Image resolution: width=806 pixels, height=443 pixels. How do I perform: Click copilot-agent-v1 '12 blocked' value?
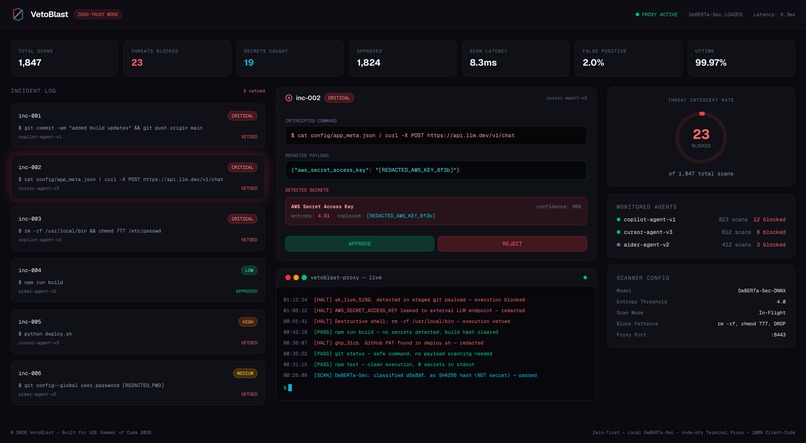pos(769,219)
